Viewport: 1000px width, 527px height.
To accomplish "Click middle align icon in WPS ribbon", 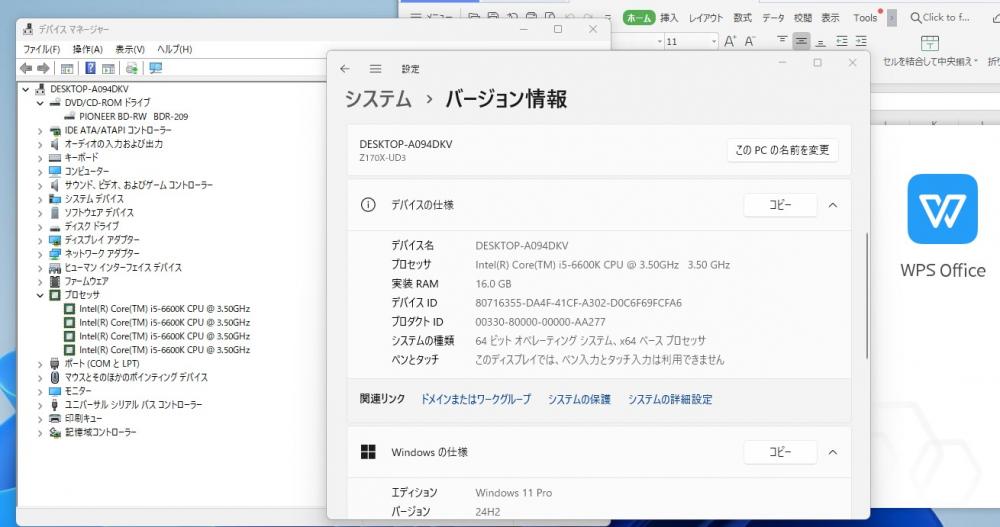I will pos(801,41).
